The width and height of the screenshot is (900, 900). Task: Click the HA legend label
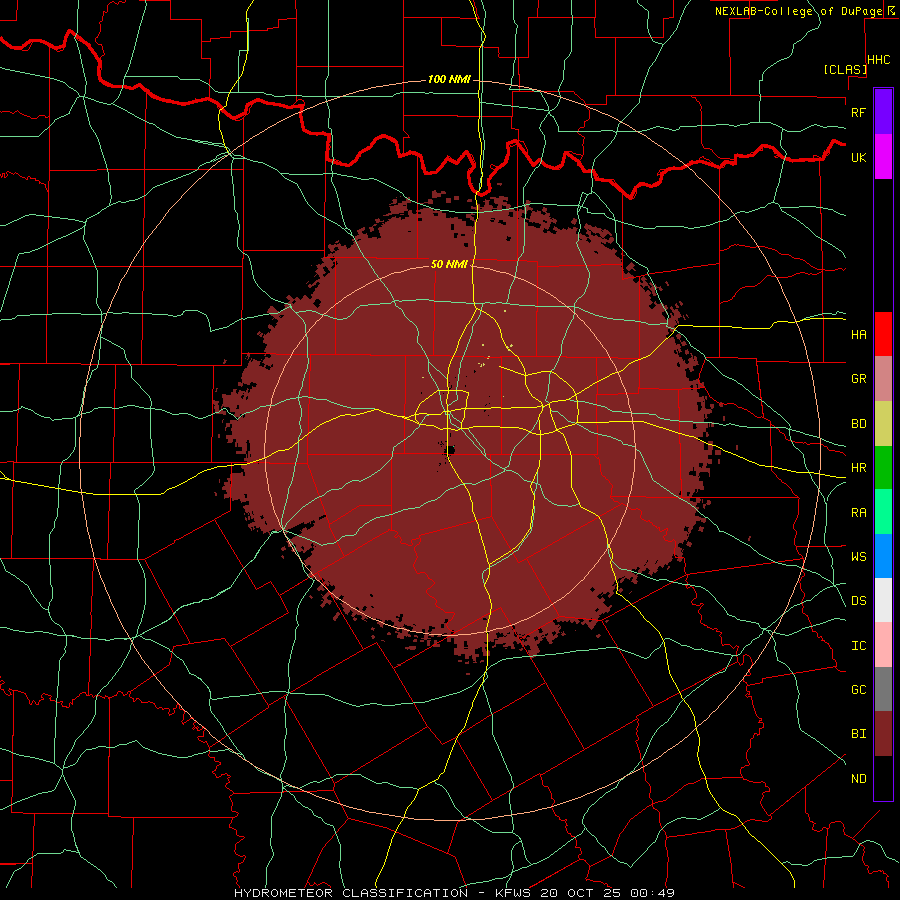[858, 335]
